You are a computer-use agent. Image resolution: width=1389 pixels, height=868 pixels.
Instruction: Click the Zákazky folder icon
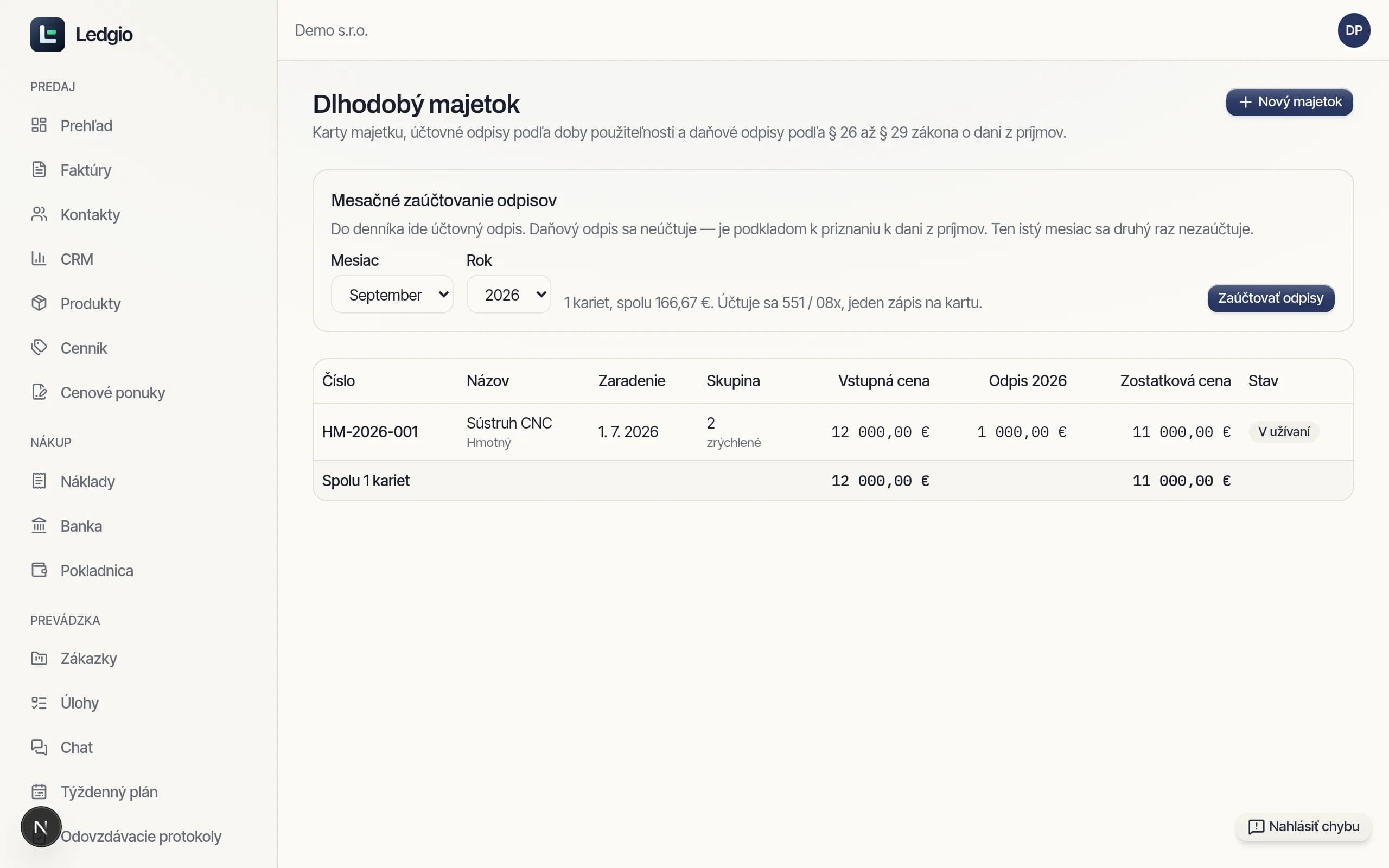(39, 658)
